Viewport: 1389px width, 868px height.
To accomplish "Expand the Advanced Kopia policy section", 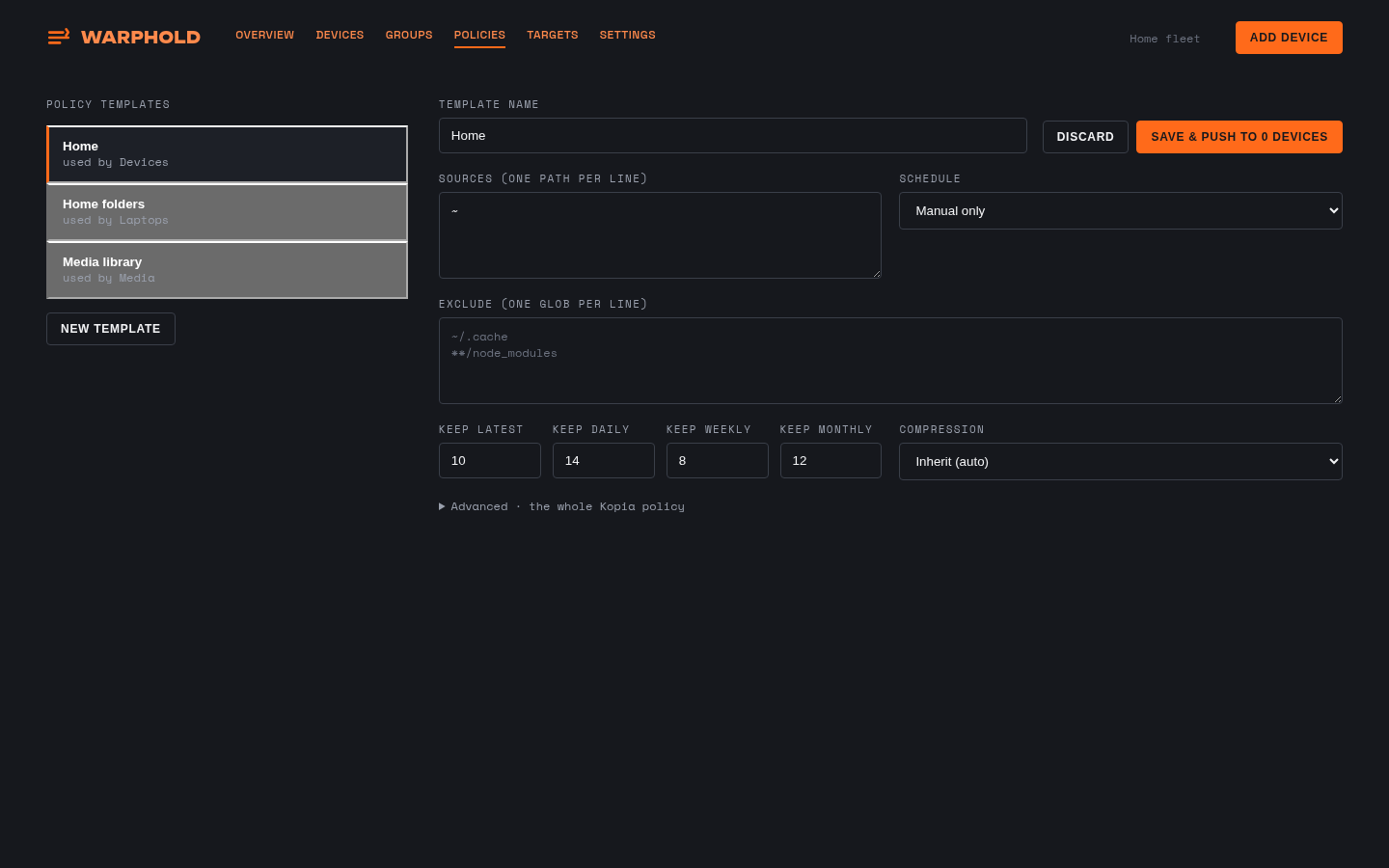I will click(x=562, y=506).
